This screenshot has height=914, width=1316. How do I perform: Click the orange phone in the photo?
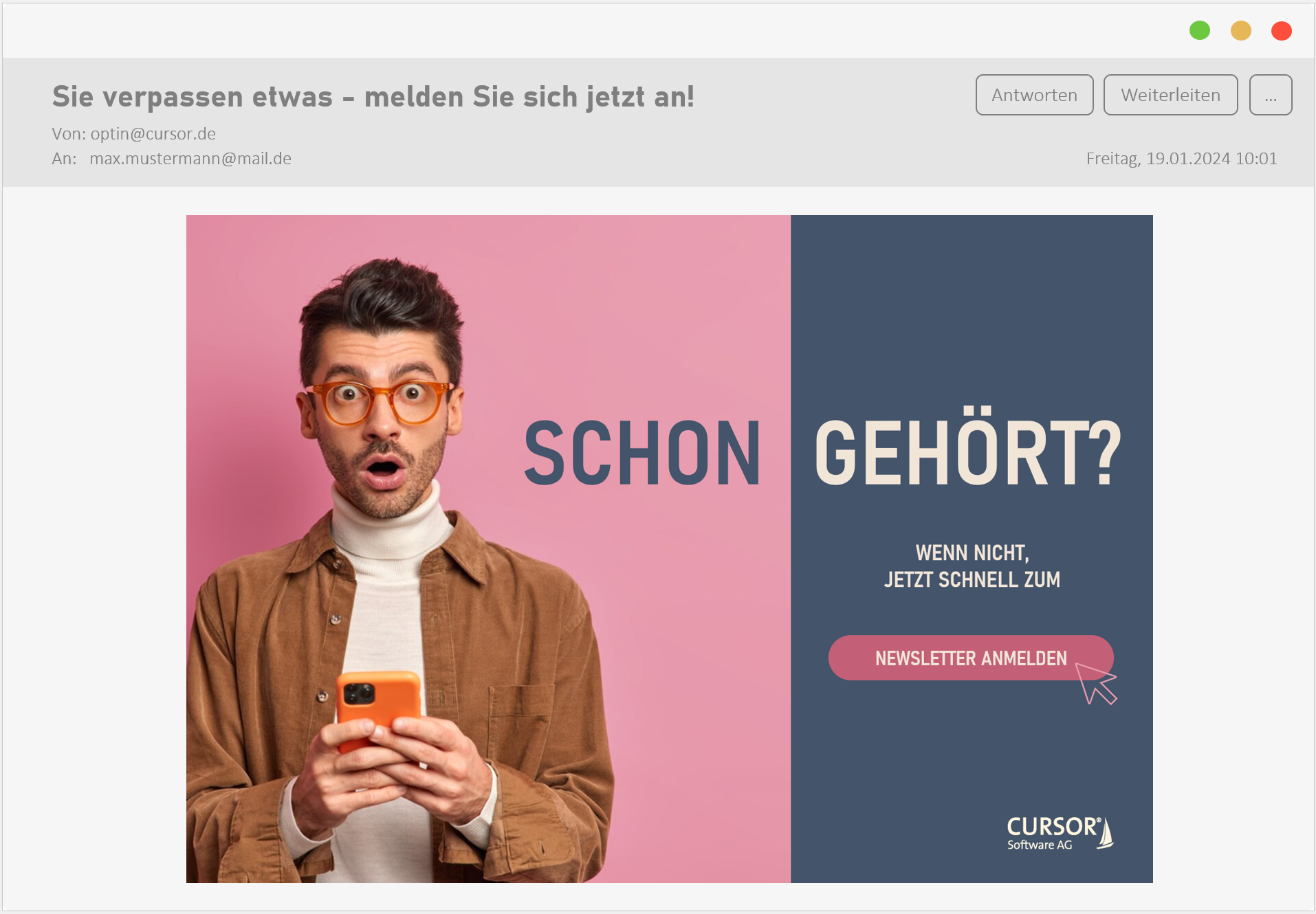pos(377,708)
